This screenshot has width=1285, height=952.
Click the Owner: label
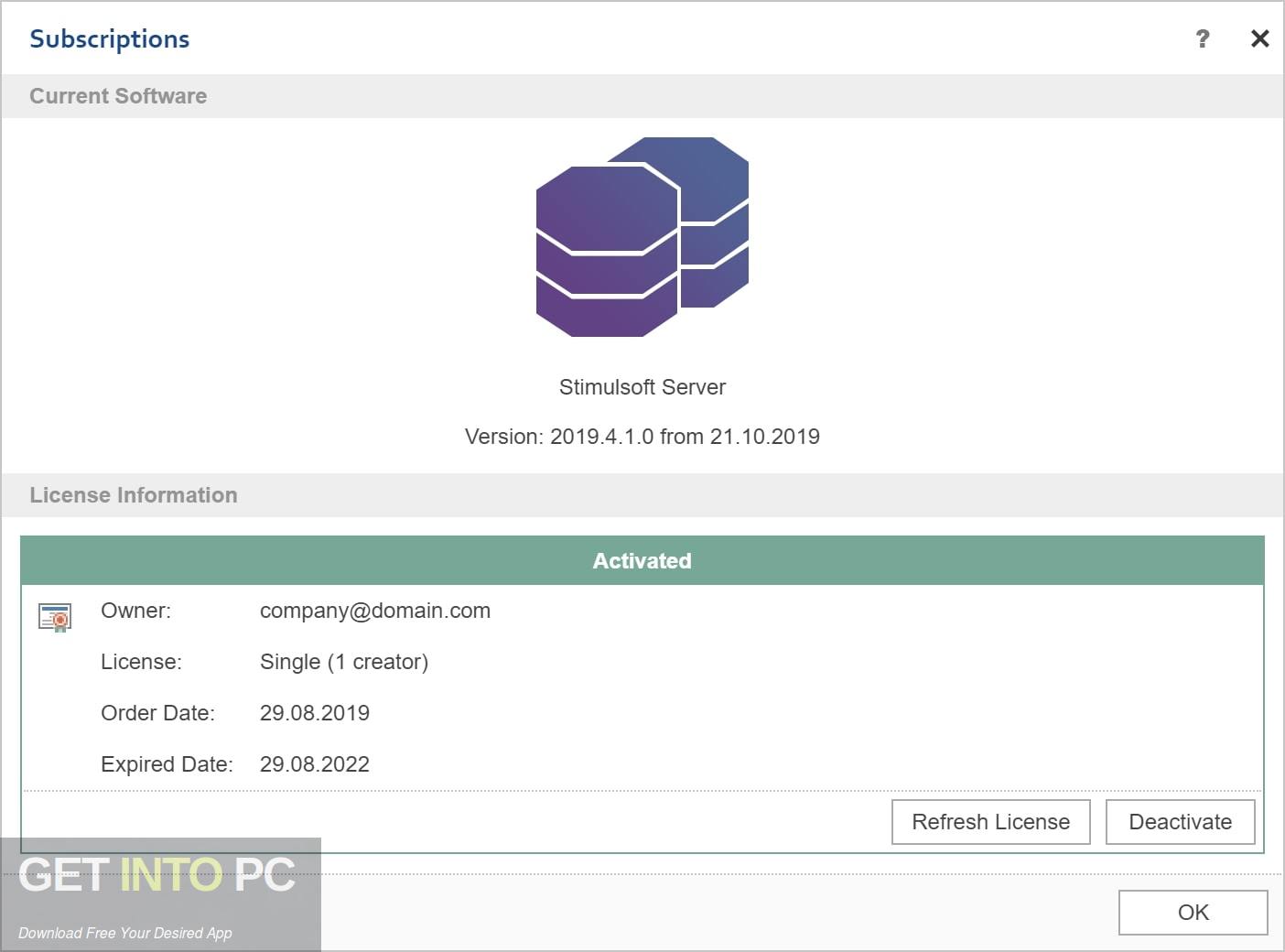click(x=135, y=611)
